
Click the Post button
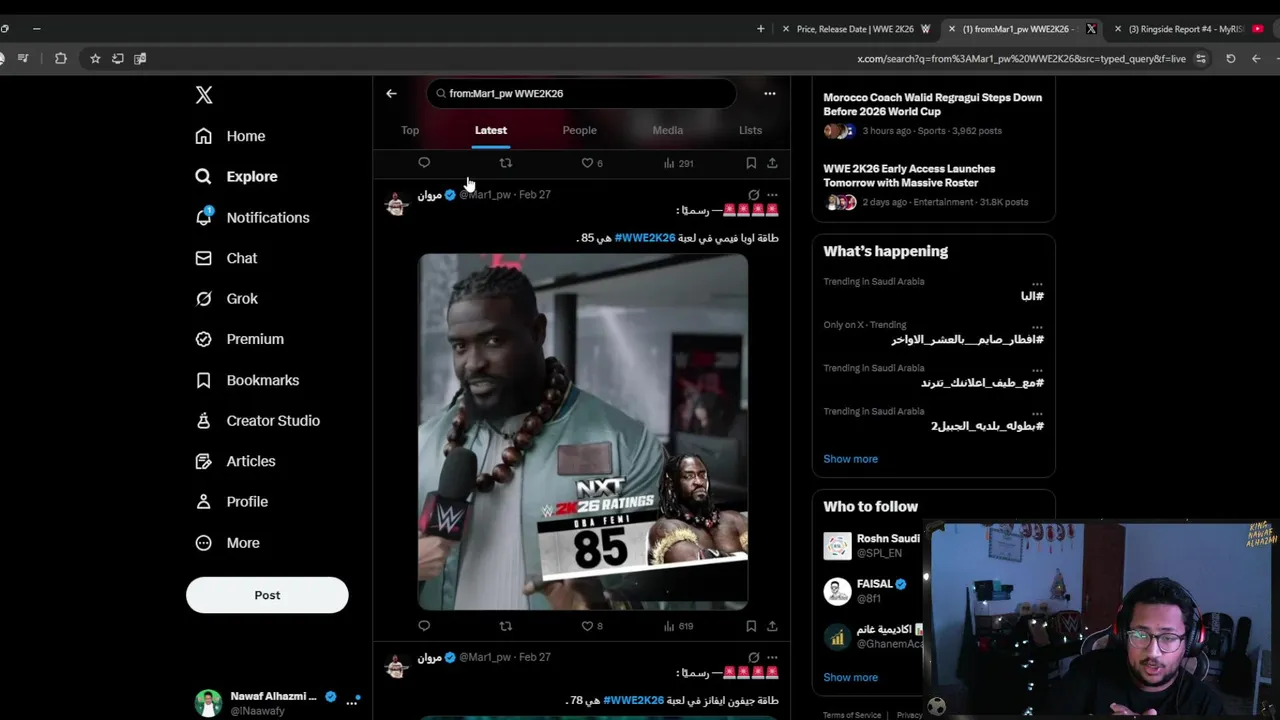pyautogui.click(x=267, y=595)
